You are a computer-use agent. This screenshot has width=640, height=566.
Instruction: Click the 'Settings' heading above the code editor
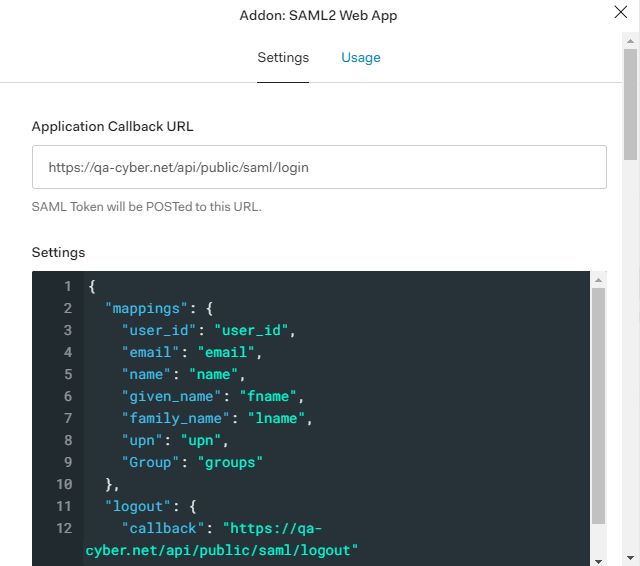pyautogui.click(x=58, y=253)
